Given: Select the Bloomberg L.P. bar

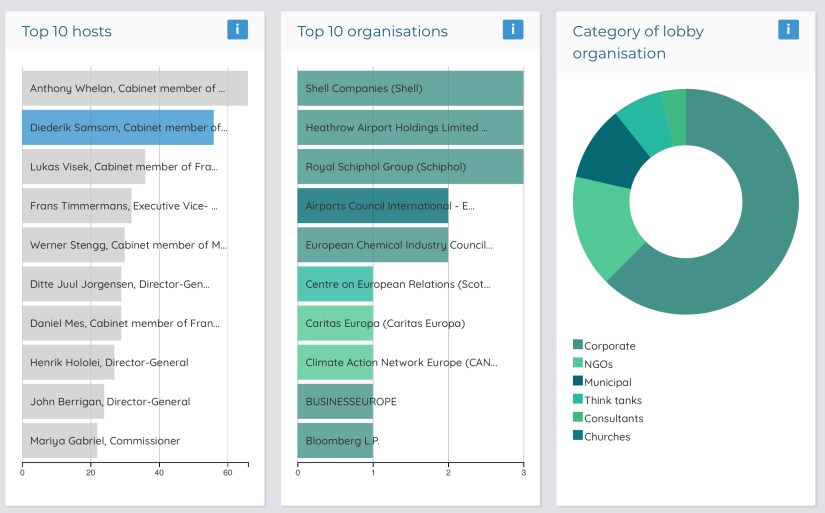Looking at the screenshot, I should 335,440.
